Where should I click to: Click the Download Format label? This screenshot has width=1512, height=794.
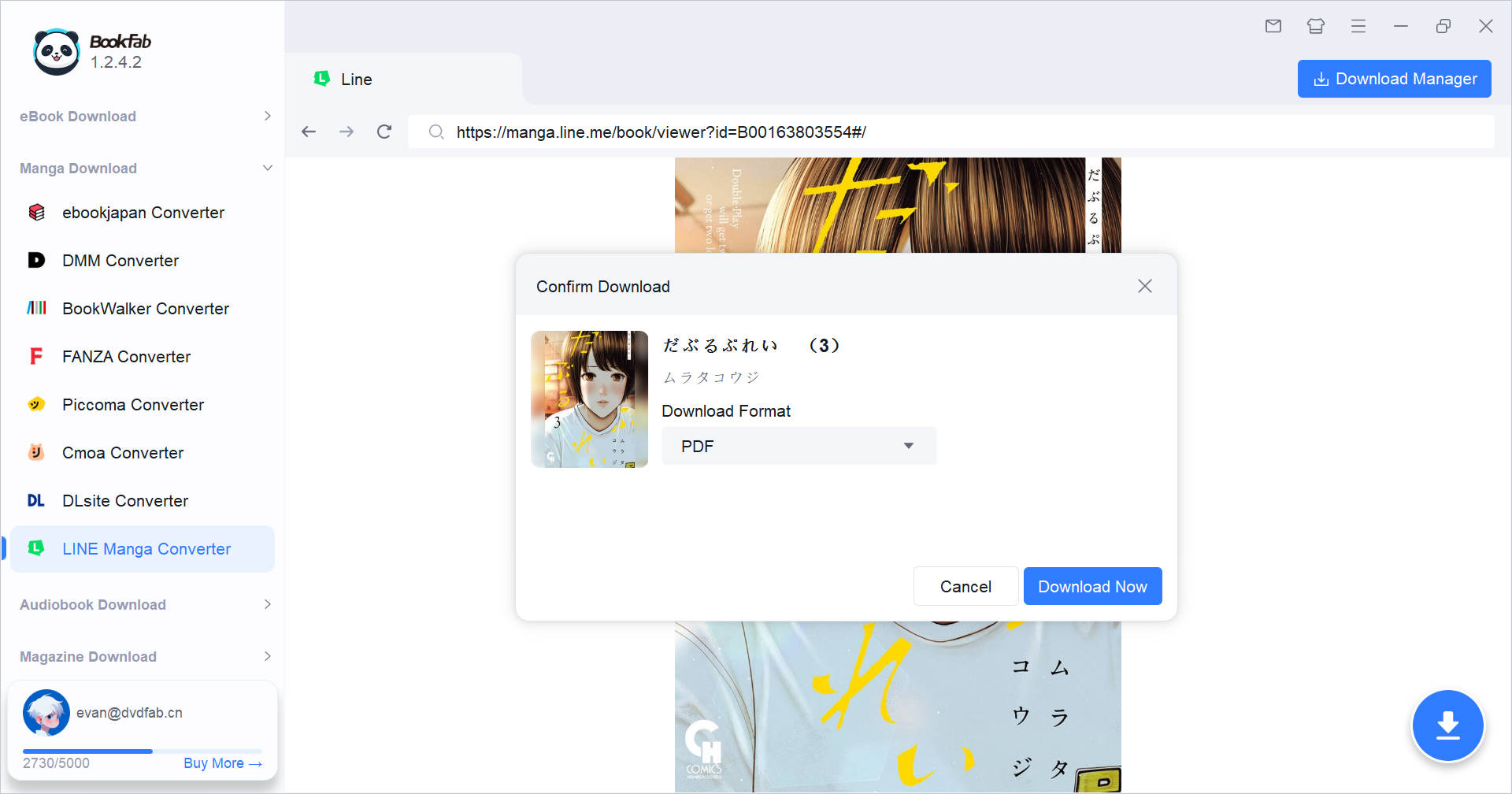click(x=726, y=411)
